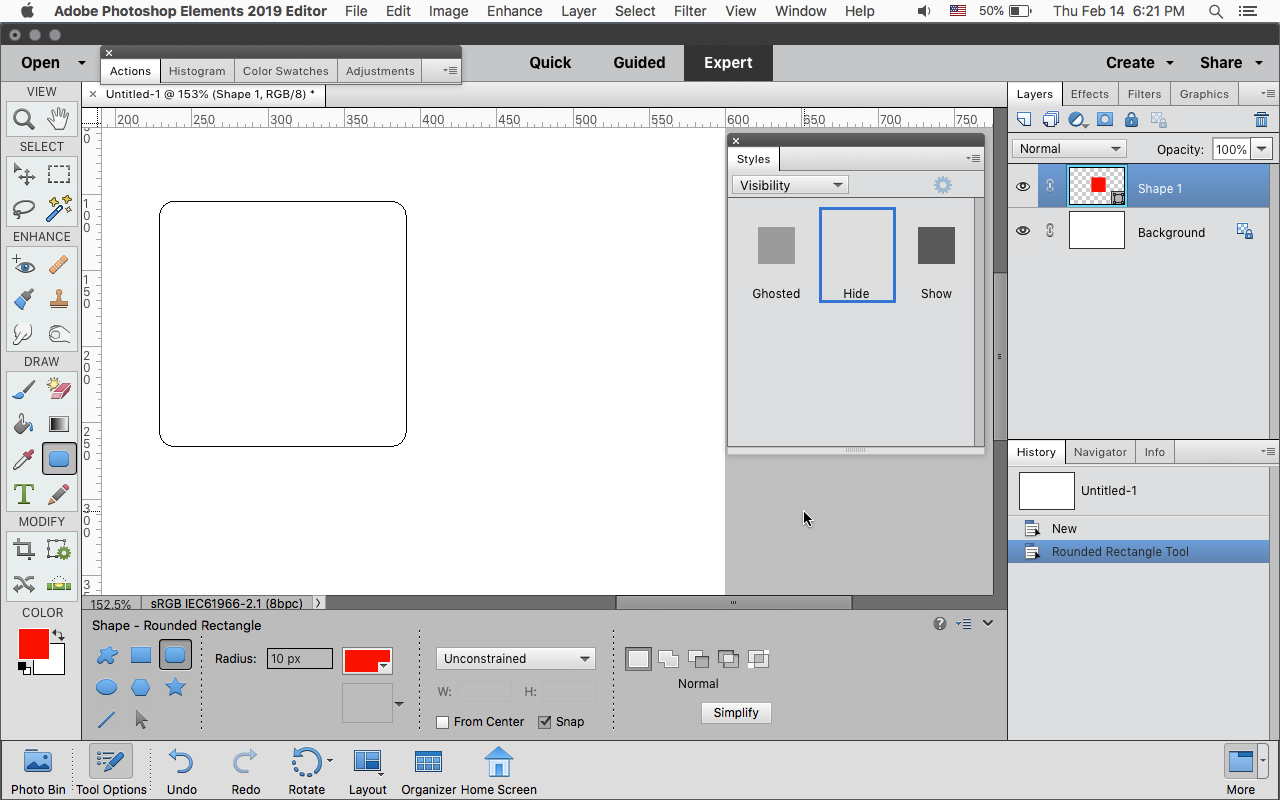Expand the Create menu
Screen dimensions: 1280x800
pyautogui.click(x=1140, y=62)
